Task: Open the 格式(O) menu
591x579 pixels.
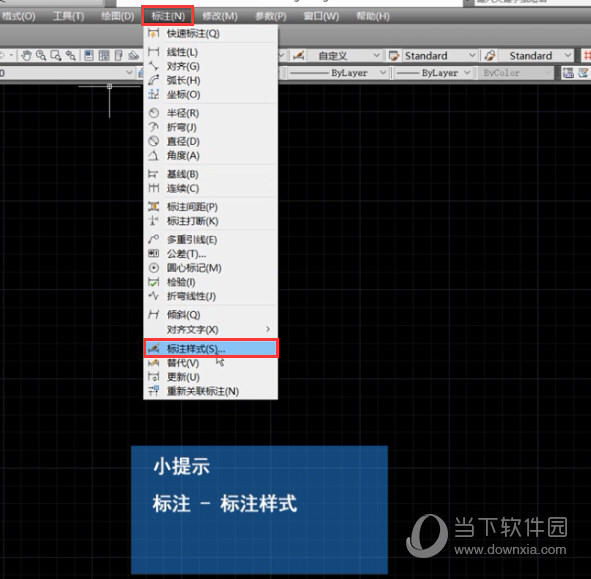Action: click(18, 16)
